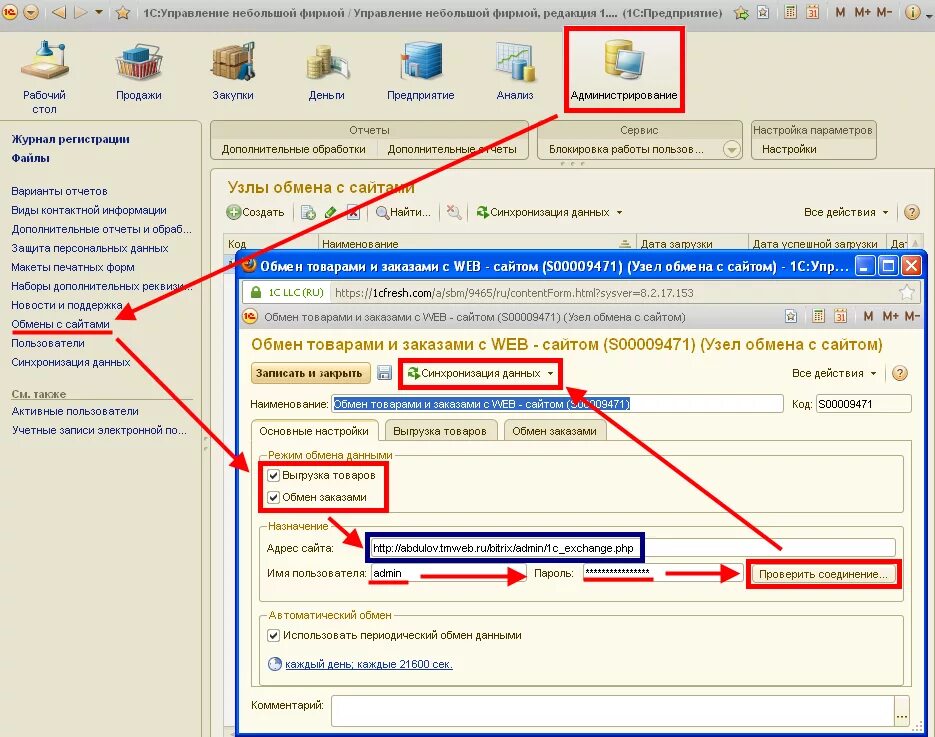Click the mark-for-deletion icon in list toolbar
This screenshot has height=737, width=935.
tap(354, 212)
